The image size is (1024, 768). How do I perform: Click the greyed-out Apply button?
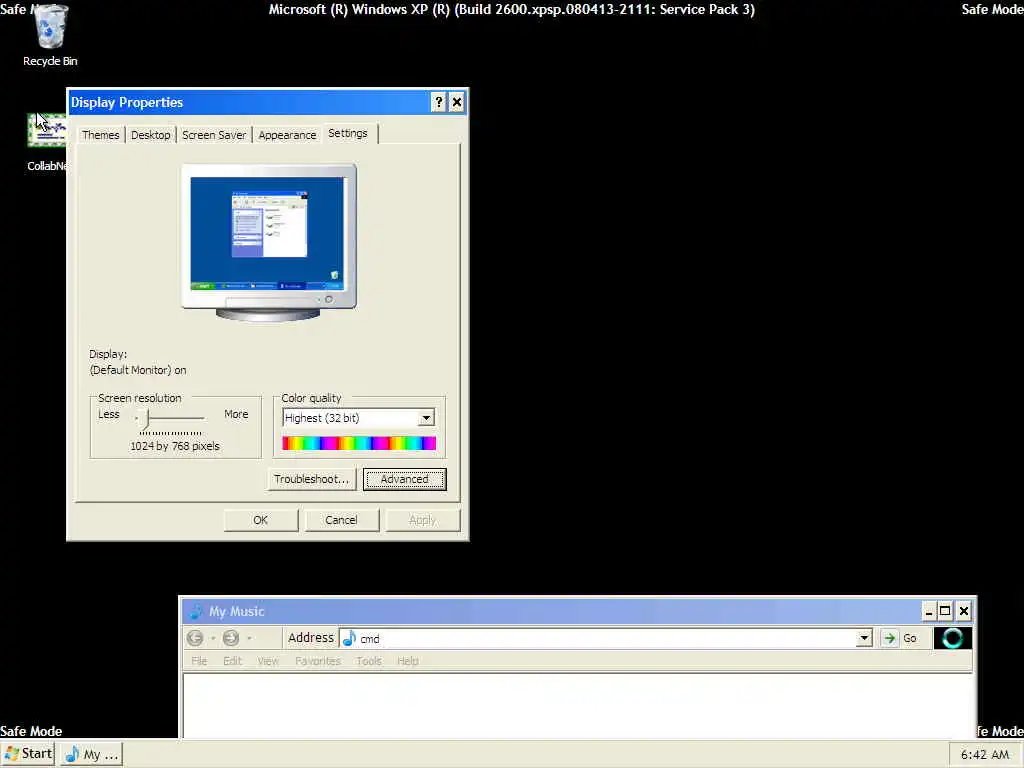tap(423, 520)
